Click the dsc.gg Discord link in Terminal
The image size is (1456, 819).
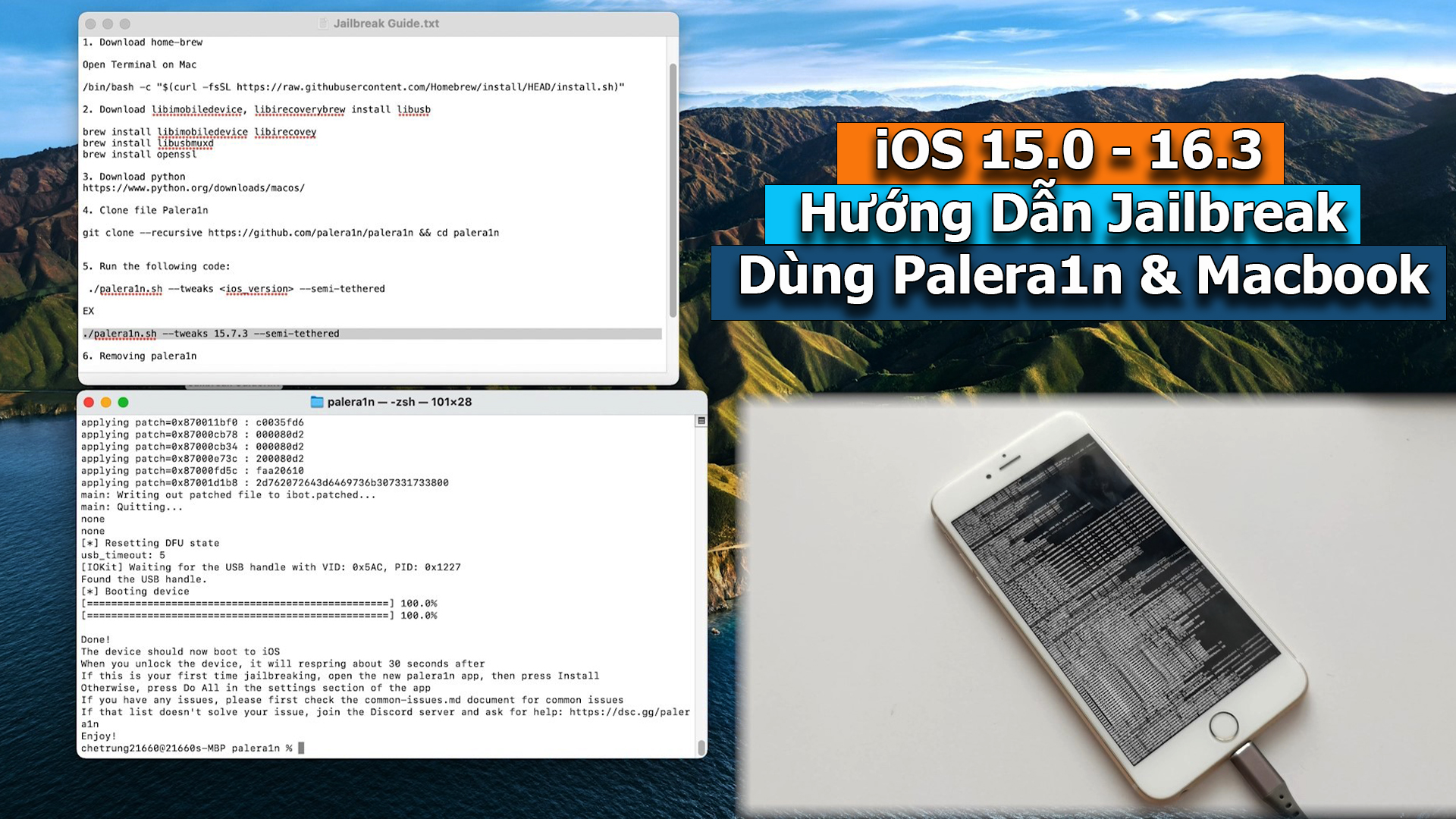pos(629,713)
